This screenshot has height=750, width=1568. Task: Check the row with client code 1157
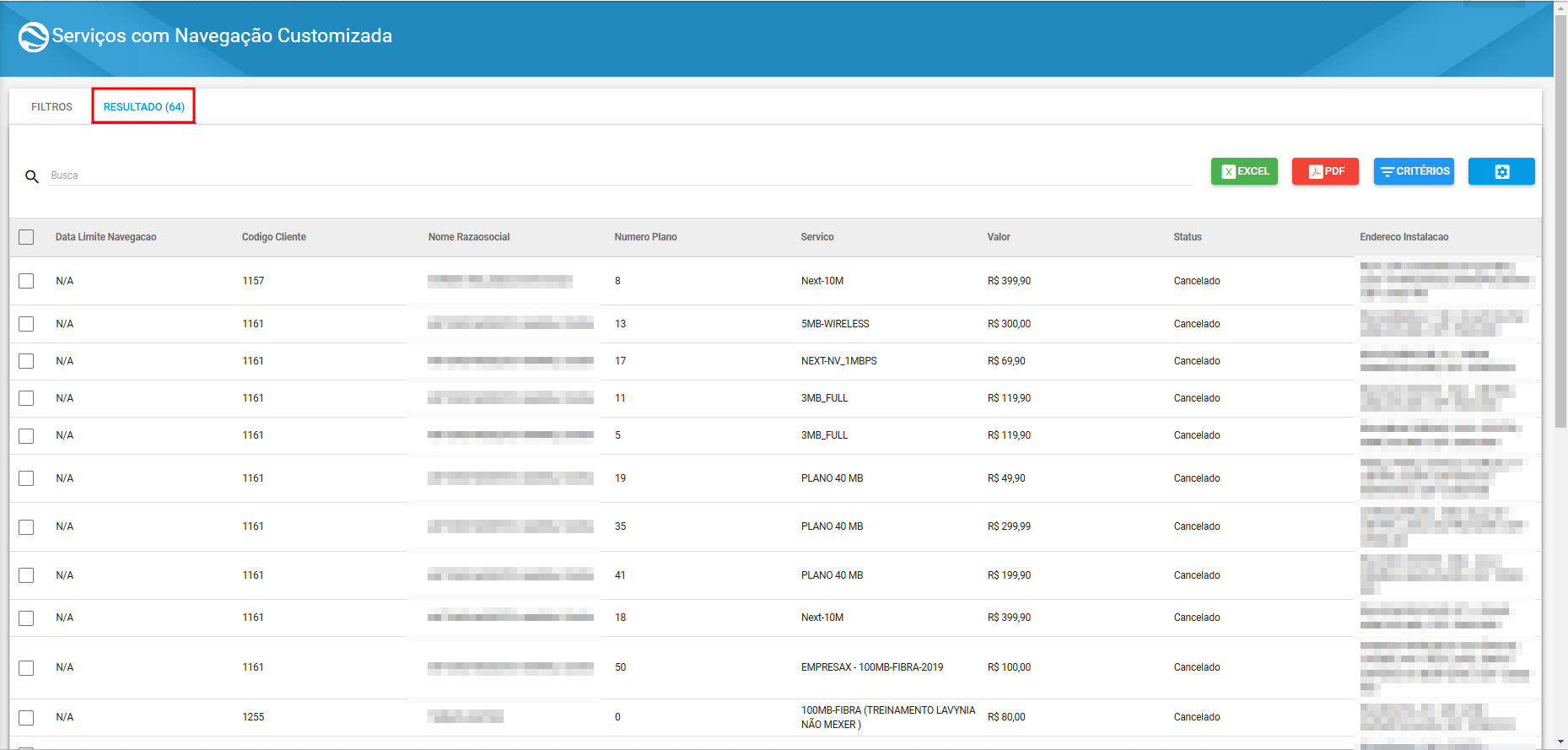click(x=26, y=281)
